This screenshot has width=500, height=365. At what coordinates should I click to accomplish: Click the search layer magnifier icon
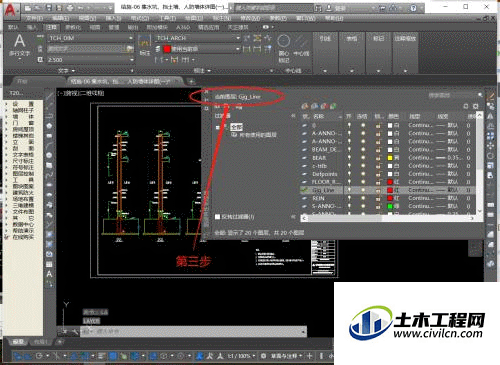[480, 95]
